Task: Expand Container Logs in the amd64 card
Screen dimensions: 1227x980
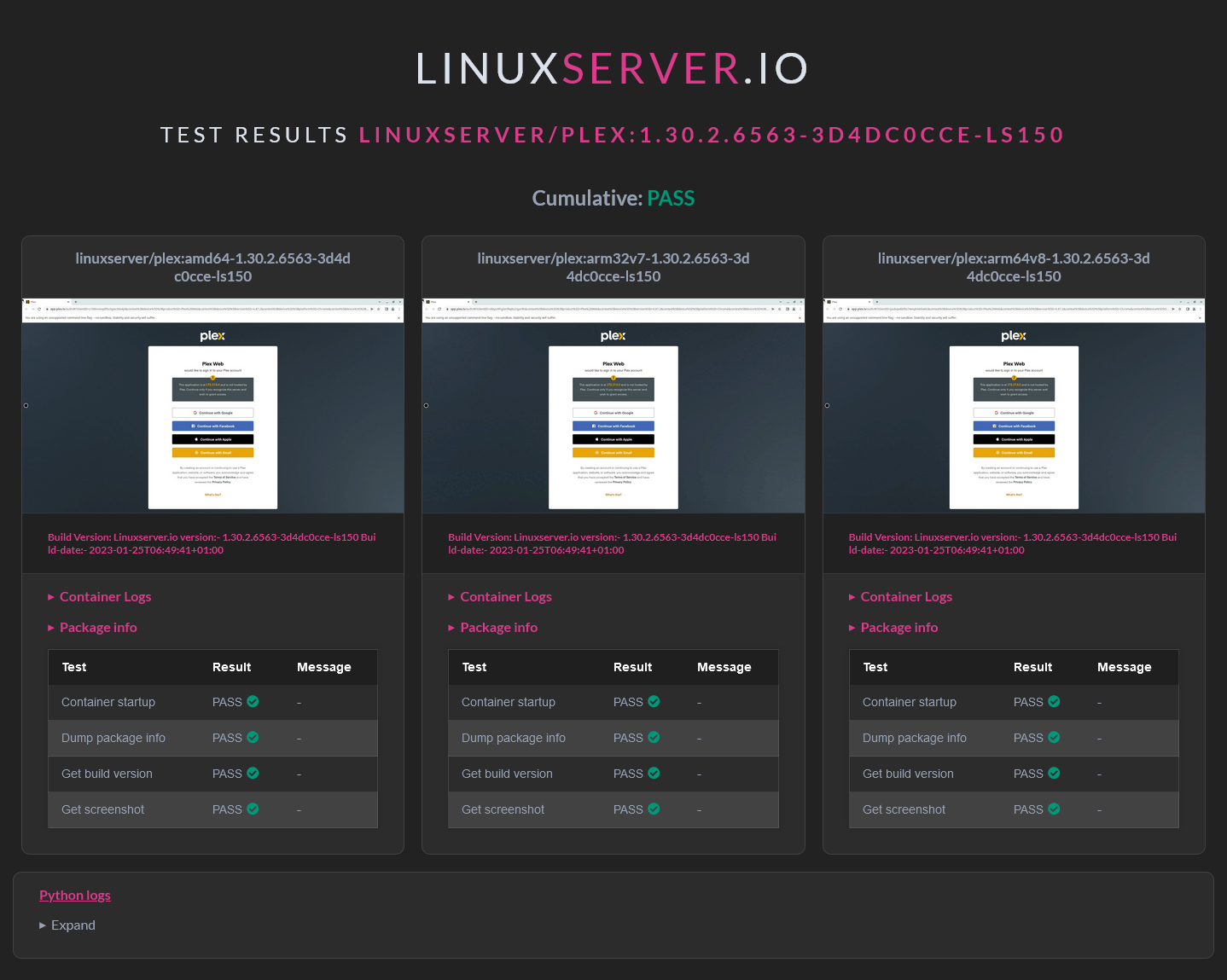Action: coord(100,597)
